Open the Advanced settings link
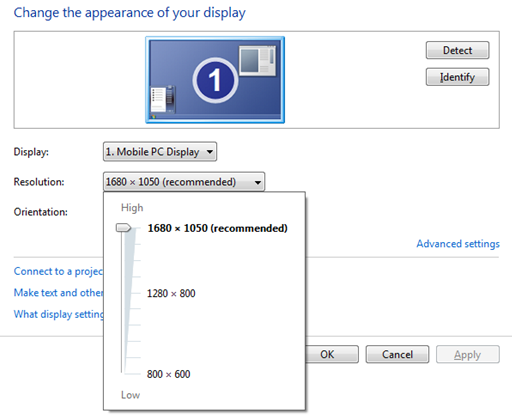The height and width of the screenshot is (417, 512). coord(458,244)
